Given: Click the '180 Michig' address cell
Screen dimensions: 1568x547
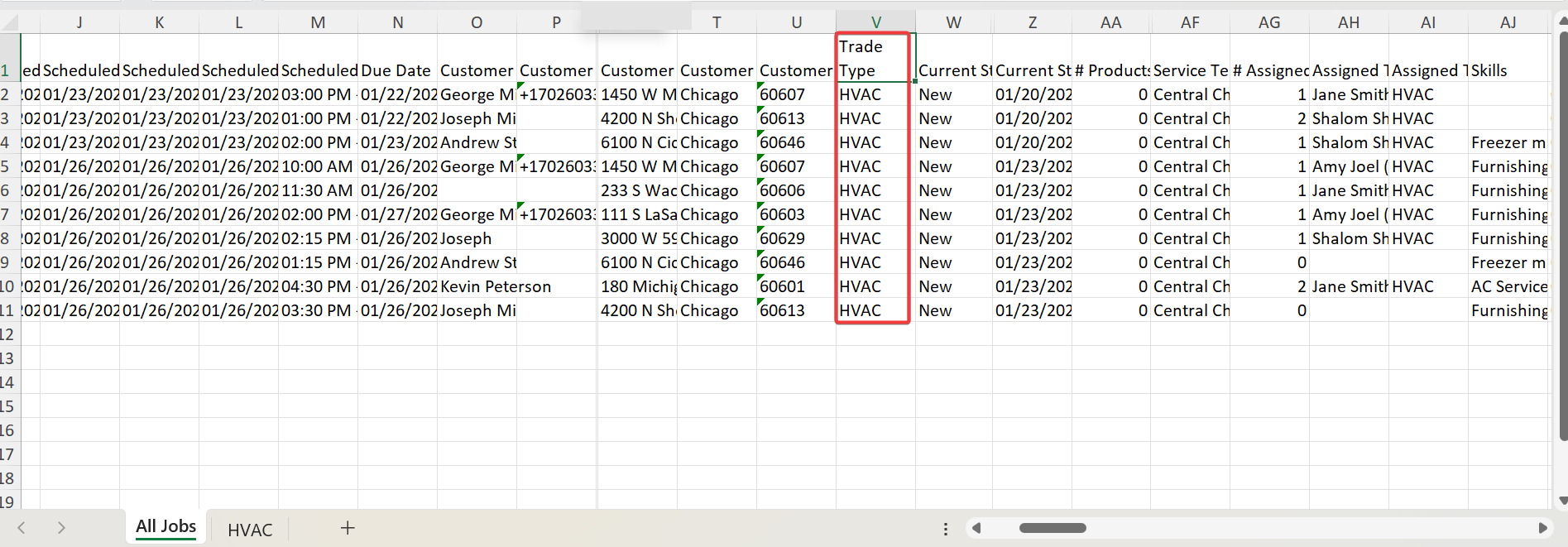Looking at the screenshot, I should pos(637,286).
